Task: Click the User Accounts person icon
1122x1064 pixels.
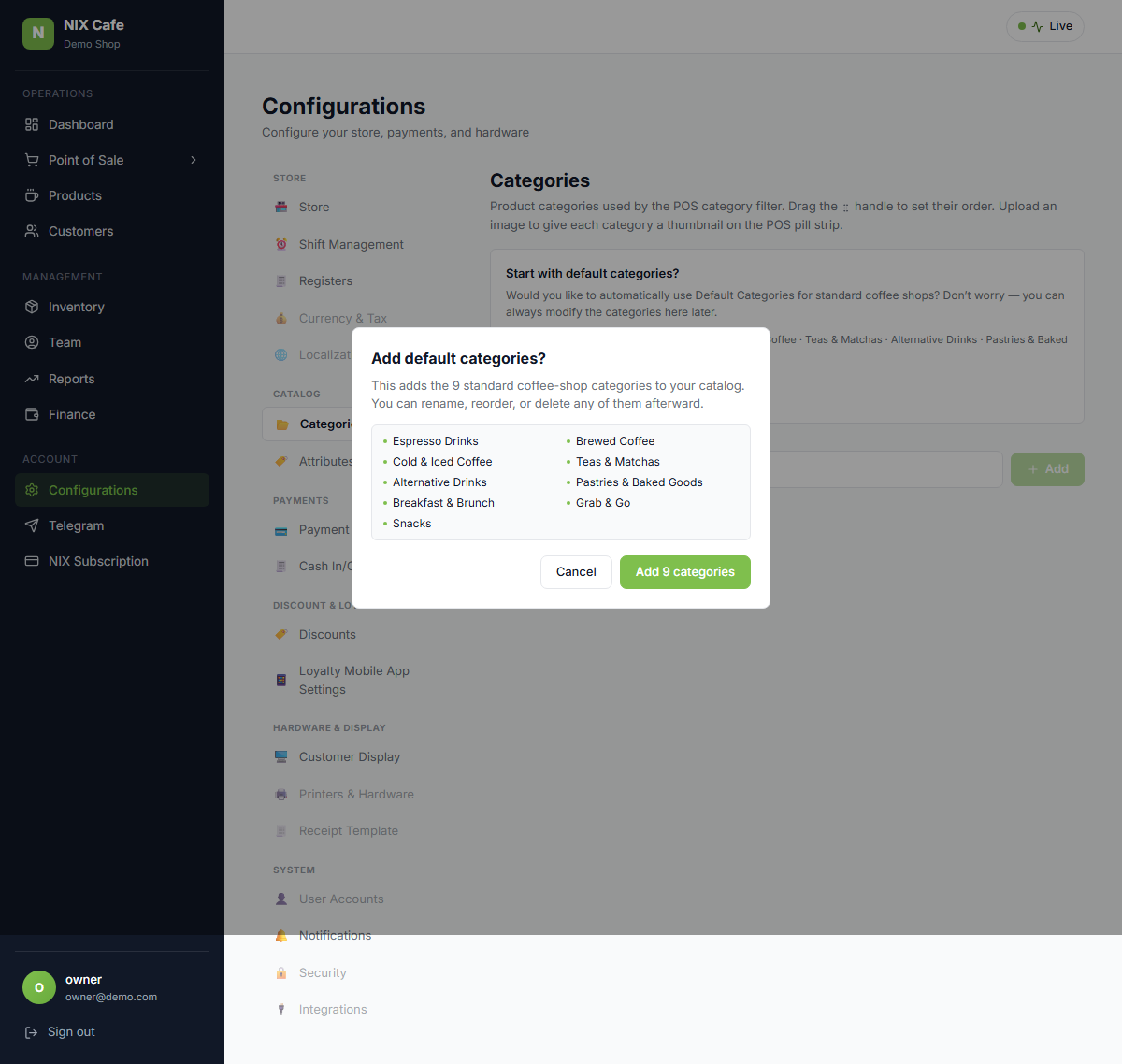Action: tap(281, 899)
